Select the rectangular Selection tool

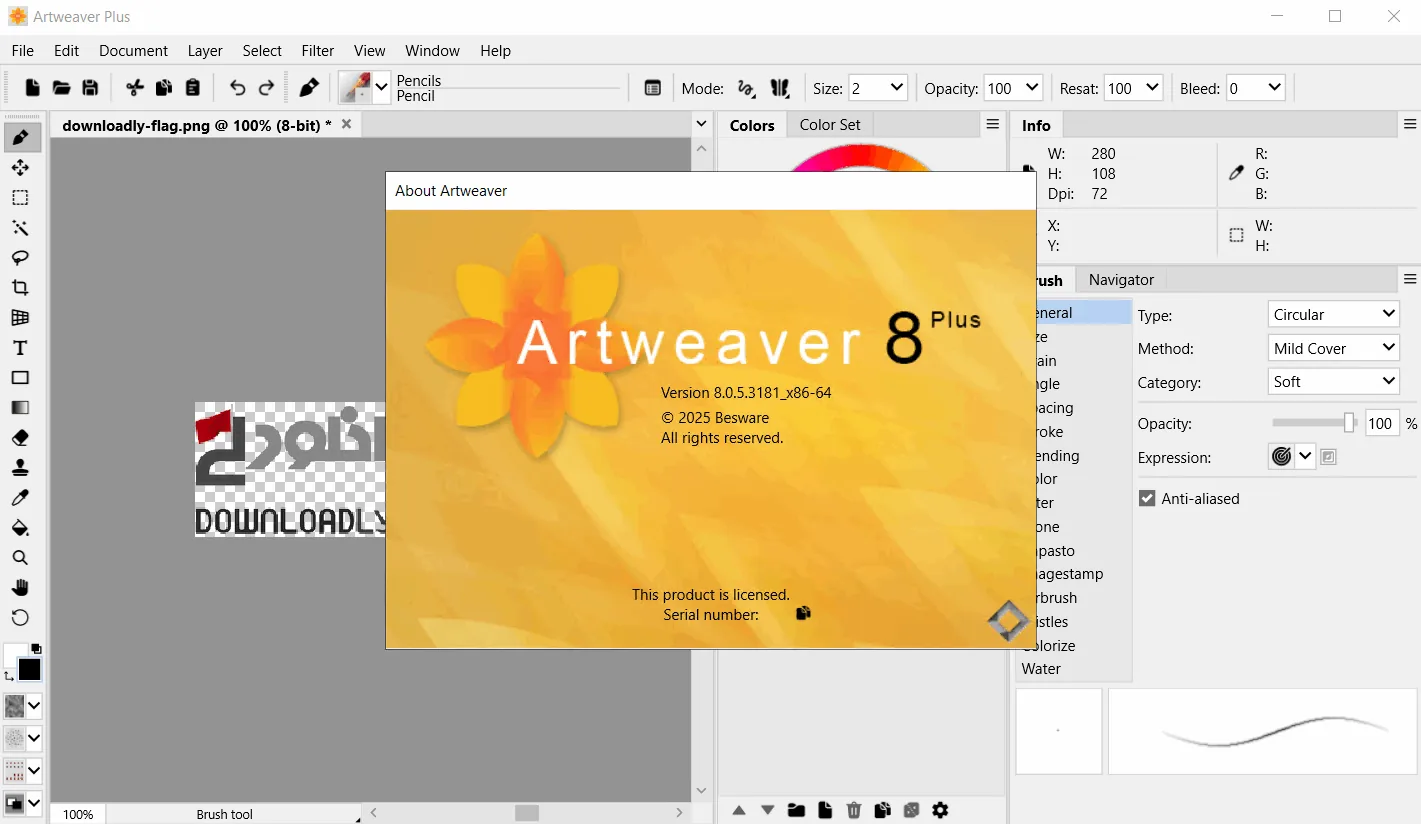20,197
